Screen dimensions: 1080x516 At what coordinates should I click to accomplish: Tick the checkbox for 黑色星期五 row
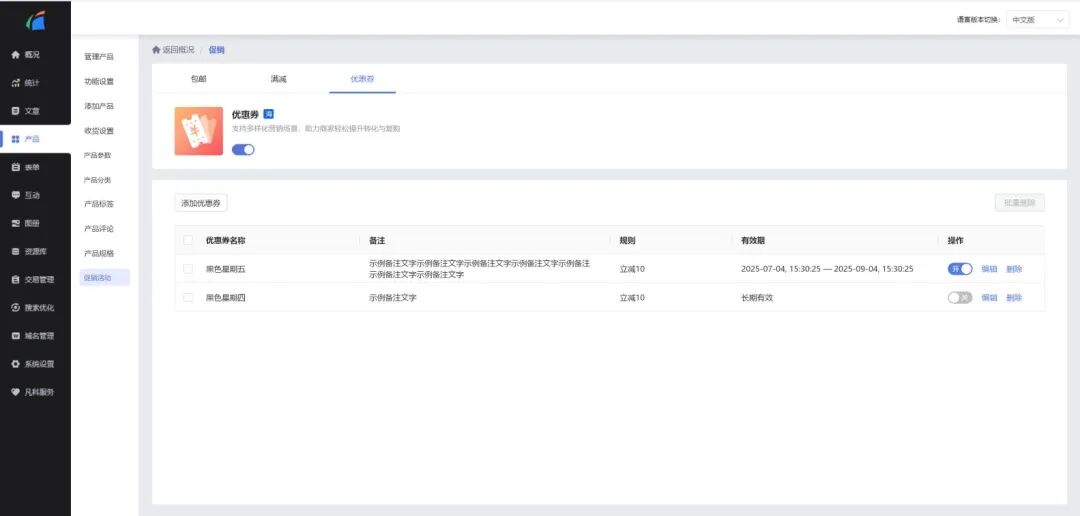pos(188,269)
